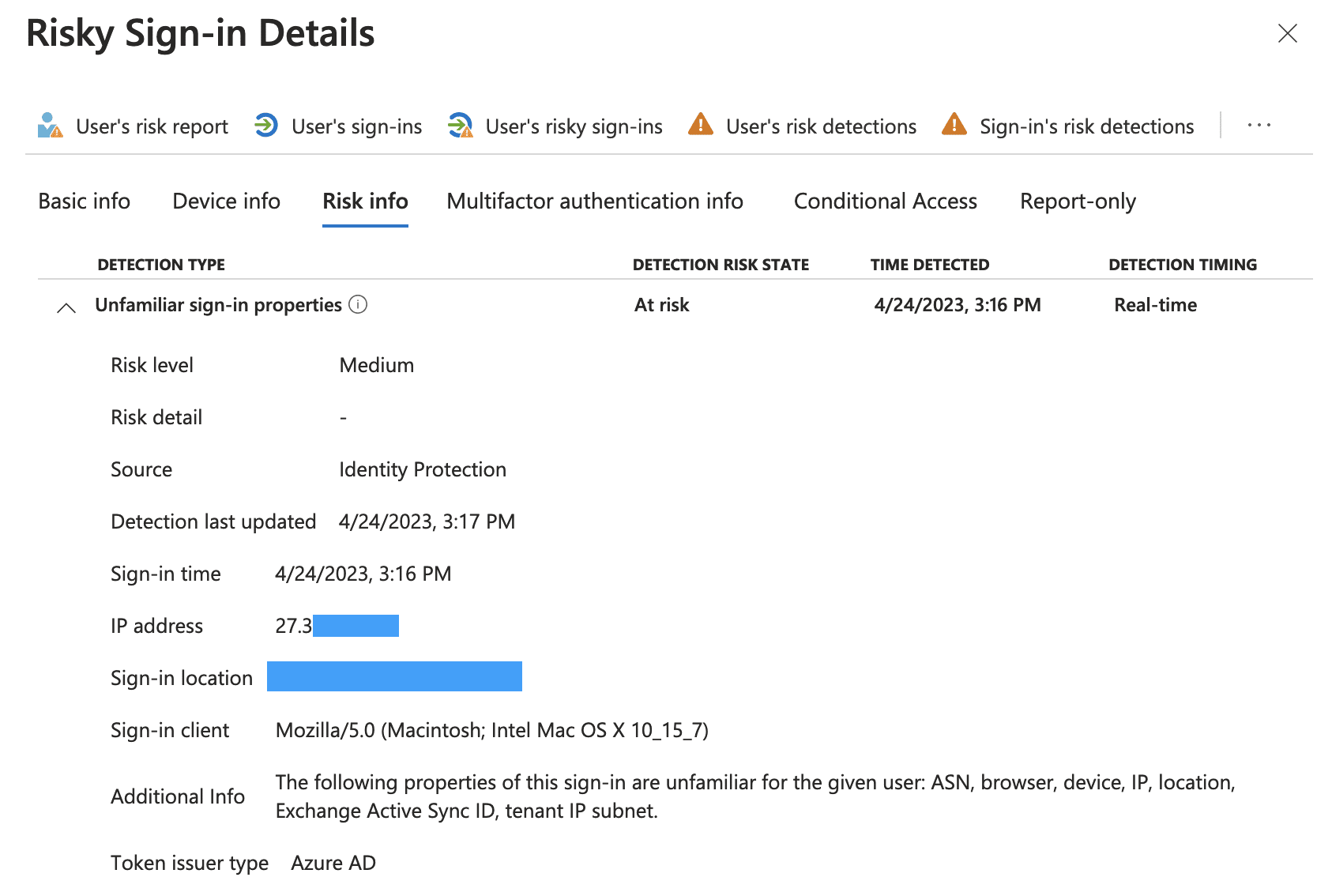Click the User's risky sign-ins icon

tap(460, 126)
